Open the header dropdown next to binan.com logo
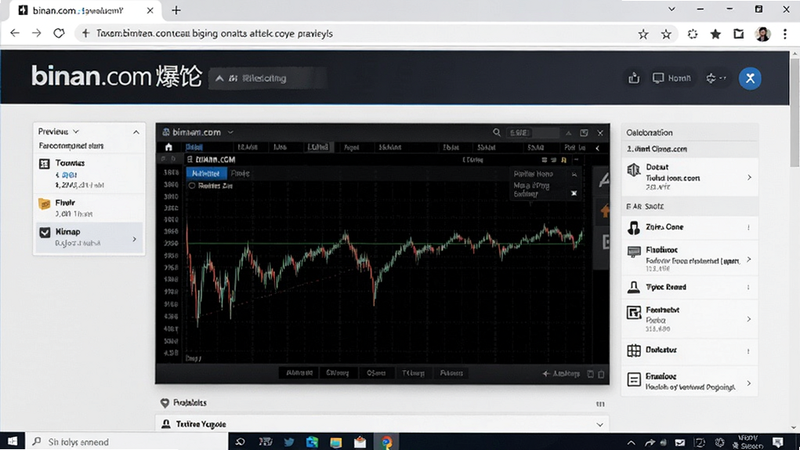This screenshot has height=450, width=800. point(267,79)
